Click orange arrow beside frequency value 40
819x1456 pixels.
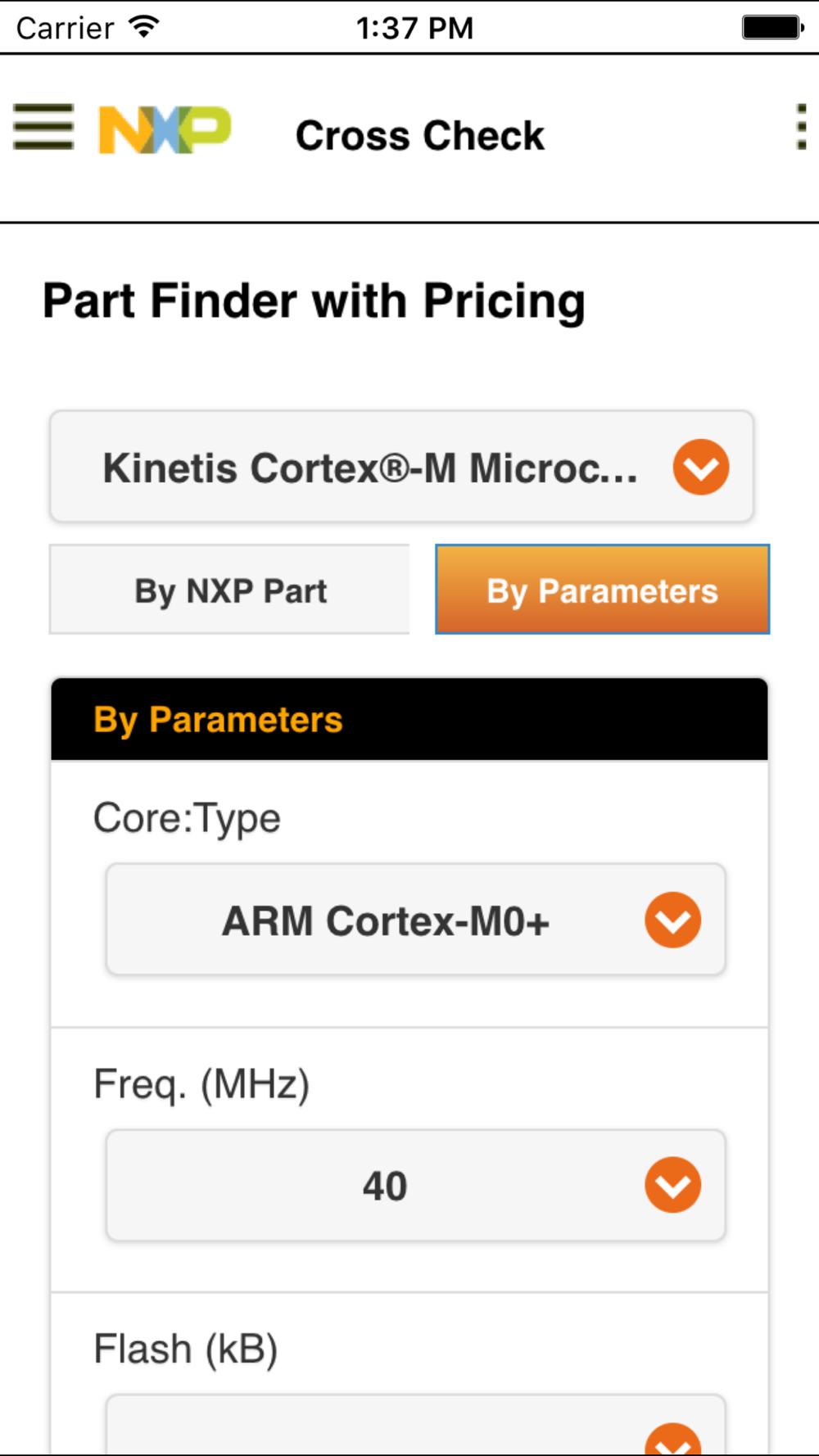click(x=673, y=1185)
